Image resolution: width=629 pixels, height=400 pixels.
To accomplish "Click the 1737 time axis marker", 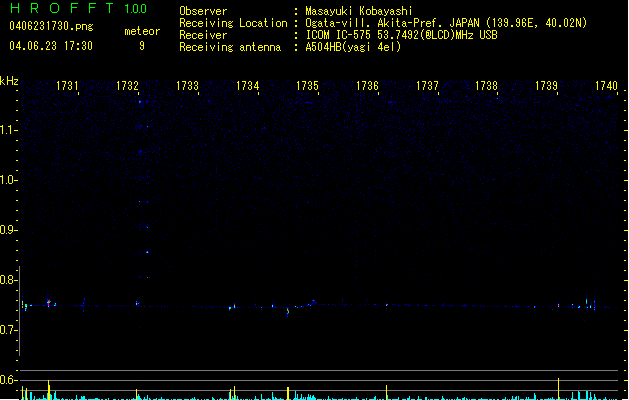I will click(x=427, y=86).
